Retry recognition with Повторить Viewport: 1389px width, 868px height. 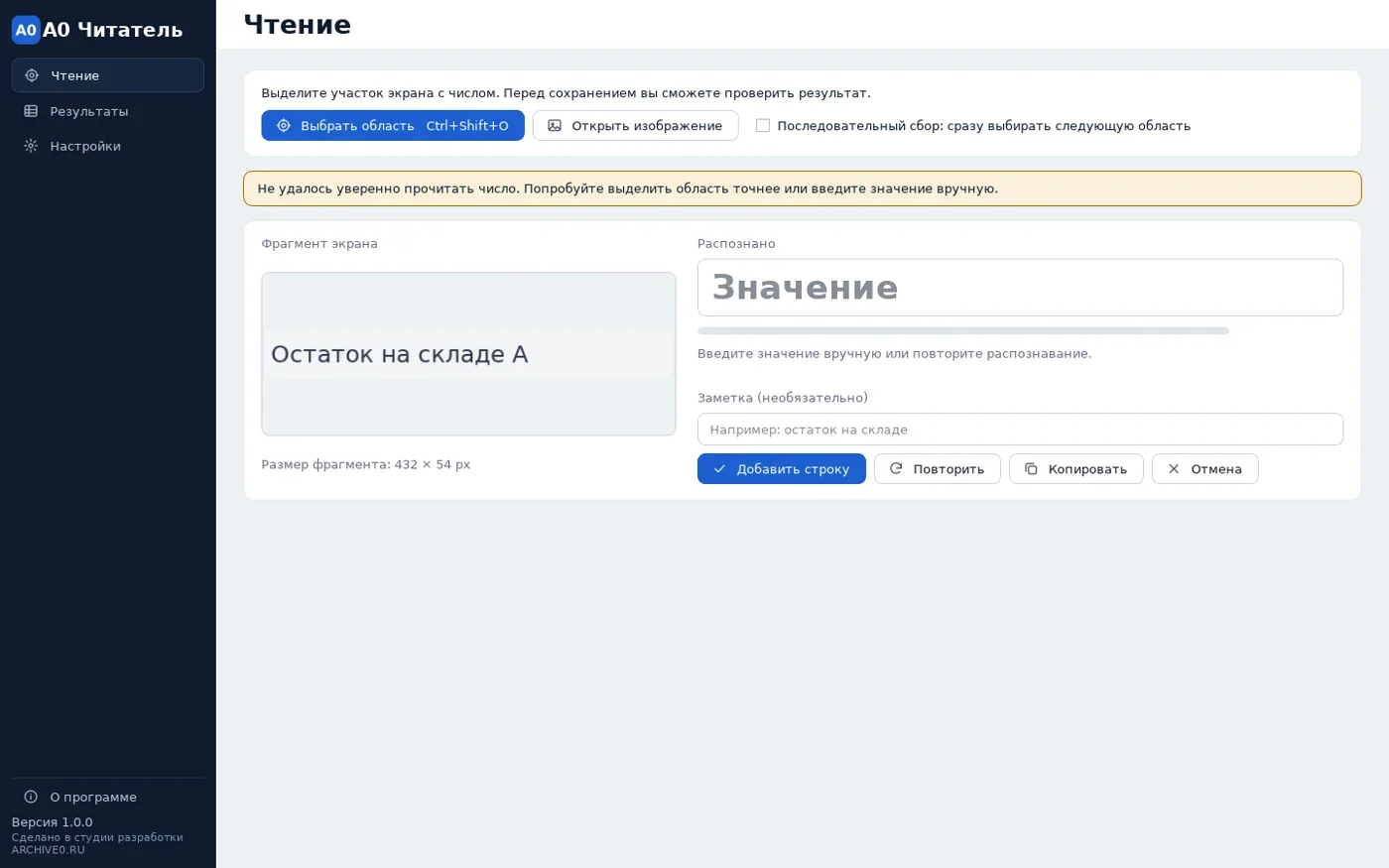pos(938,469)
